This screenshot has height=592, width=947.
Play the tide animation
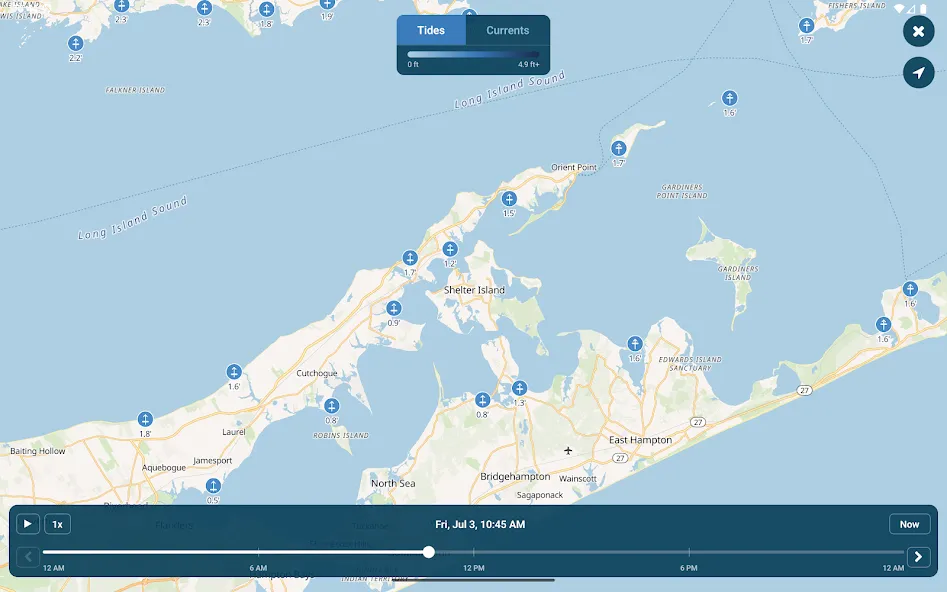(x=28, y=524)
